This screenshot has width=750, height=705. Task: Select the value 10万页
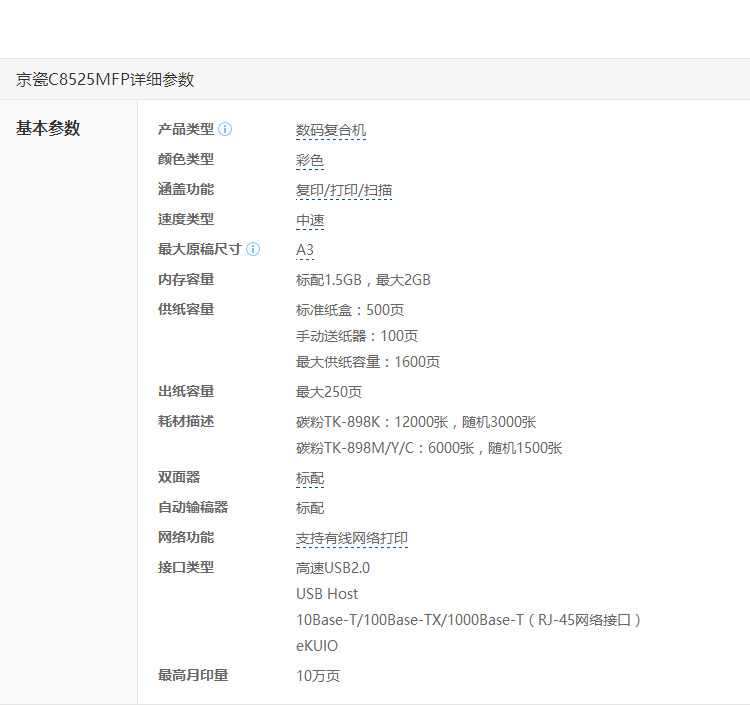[x=318, y=676]
